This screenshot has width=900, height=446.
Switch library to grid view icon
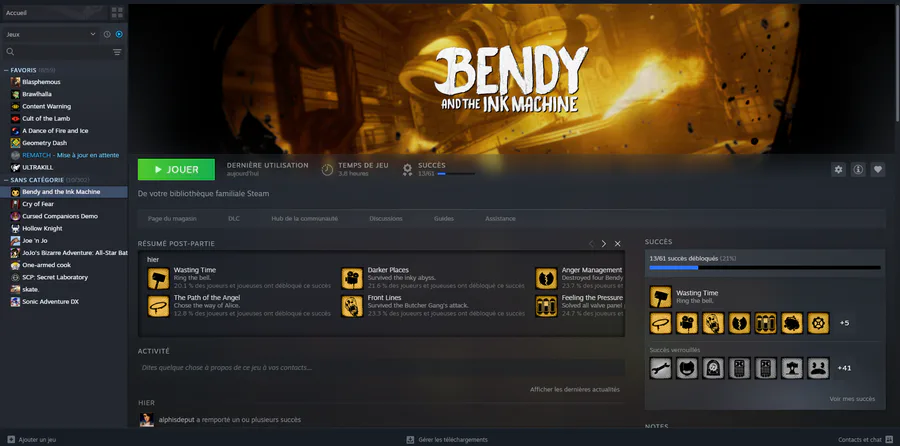coord(117,13)
